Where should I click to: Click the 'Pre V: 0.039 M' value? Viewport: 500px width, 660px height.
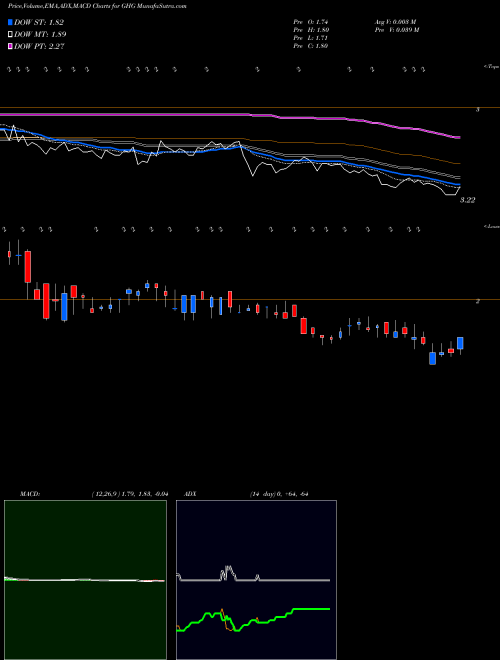click(396, 30)
